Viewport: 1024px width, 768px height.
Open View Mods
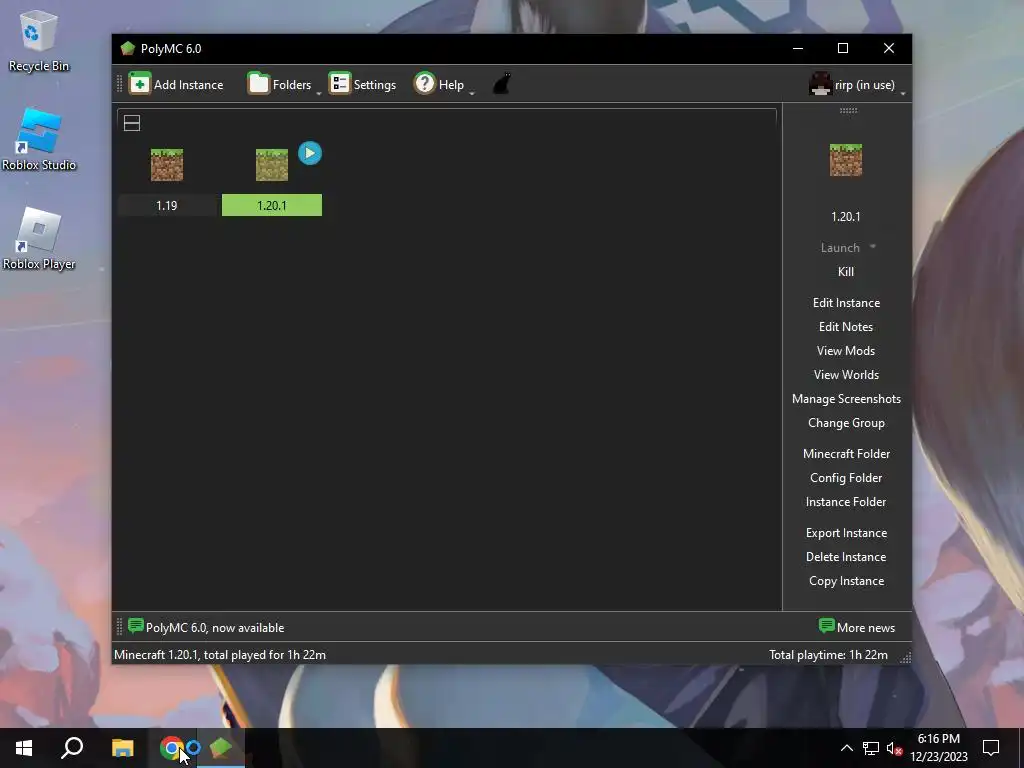click(x=846, y=351)
